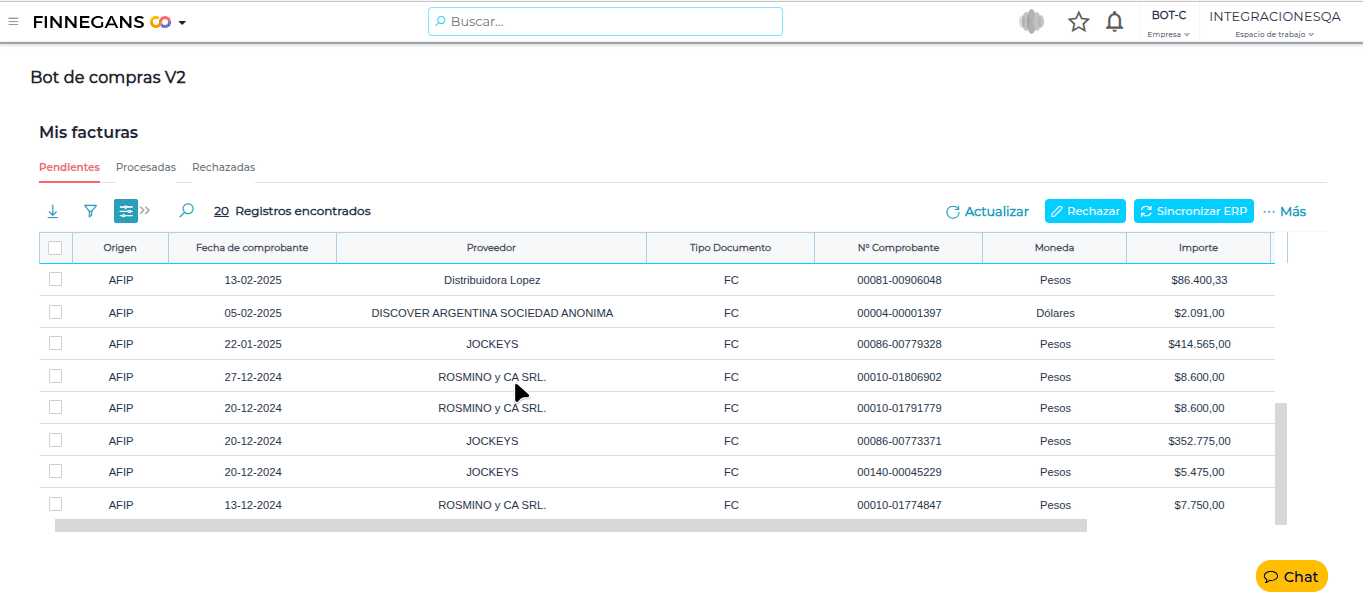Expand the double chevron next to sliders

(x=145, y=211)
